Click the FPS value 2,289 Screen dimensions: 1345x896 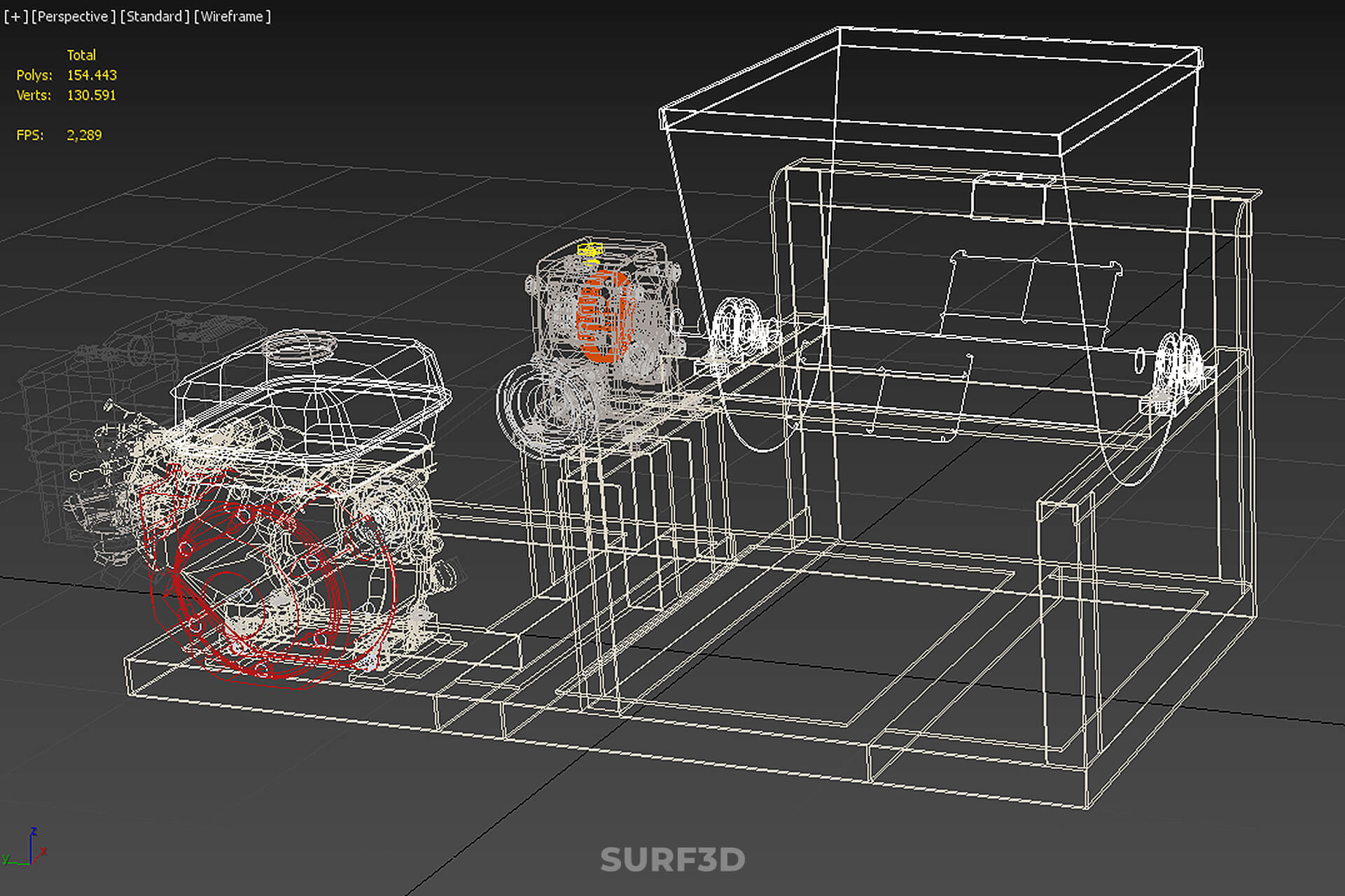tap(84, 135)
